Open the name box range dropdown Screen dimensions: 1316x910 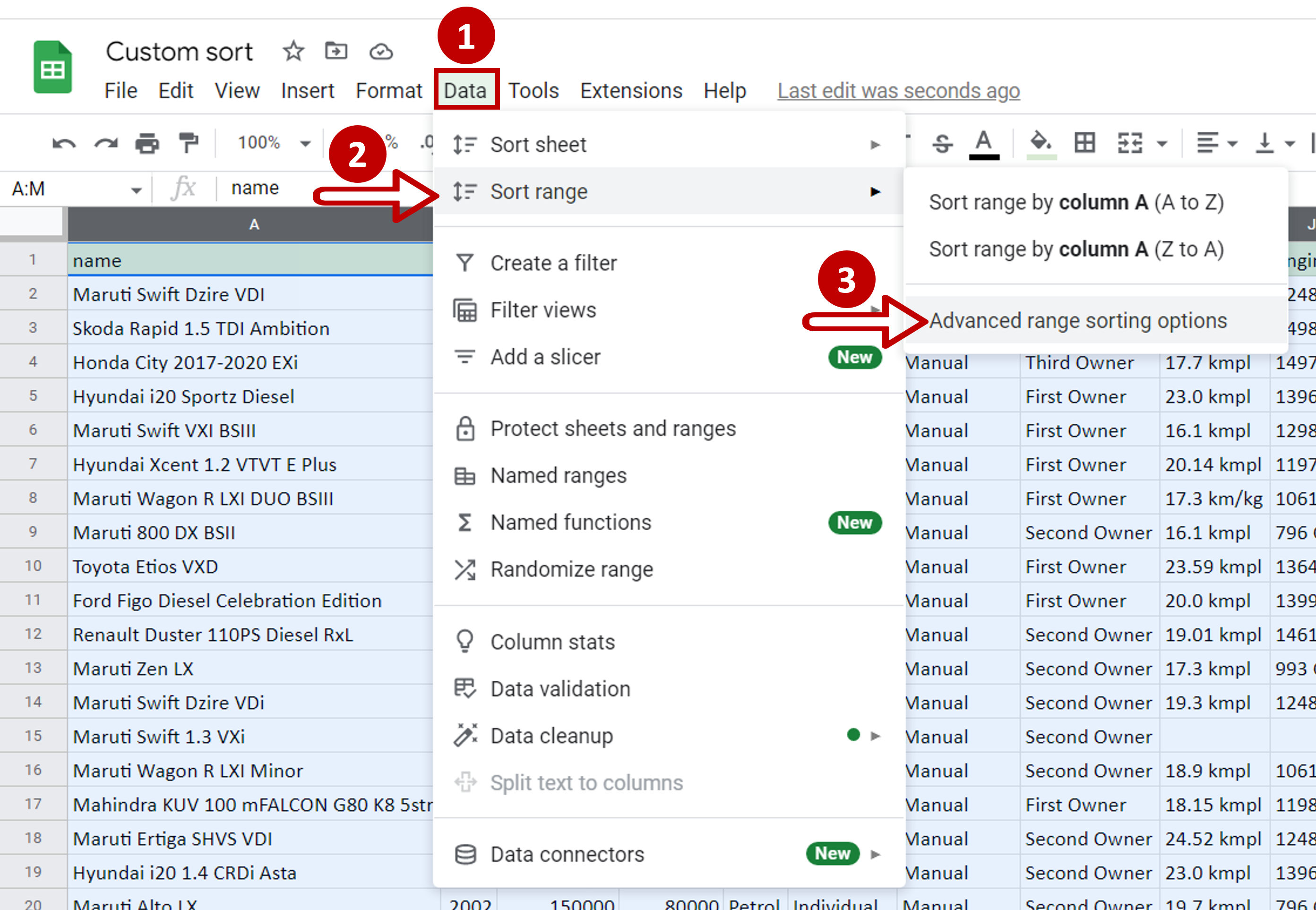tap(136, 190)
